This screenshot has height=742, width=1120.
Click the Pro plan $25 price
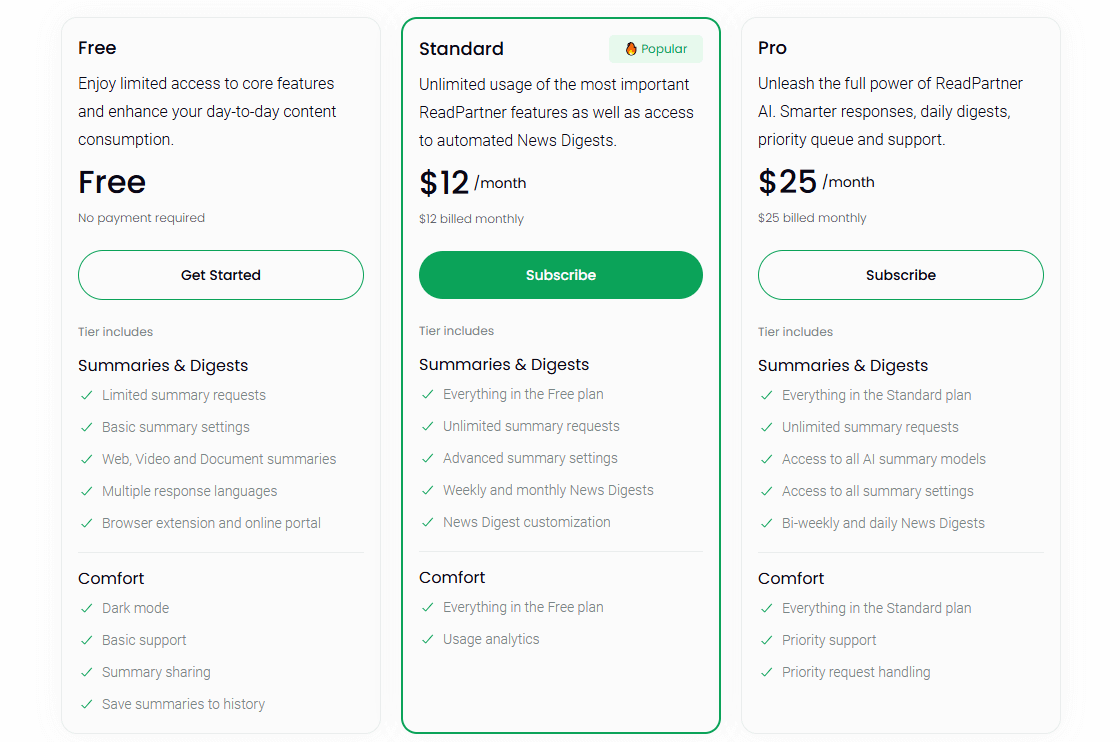click(x=788, y=182)
